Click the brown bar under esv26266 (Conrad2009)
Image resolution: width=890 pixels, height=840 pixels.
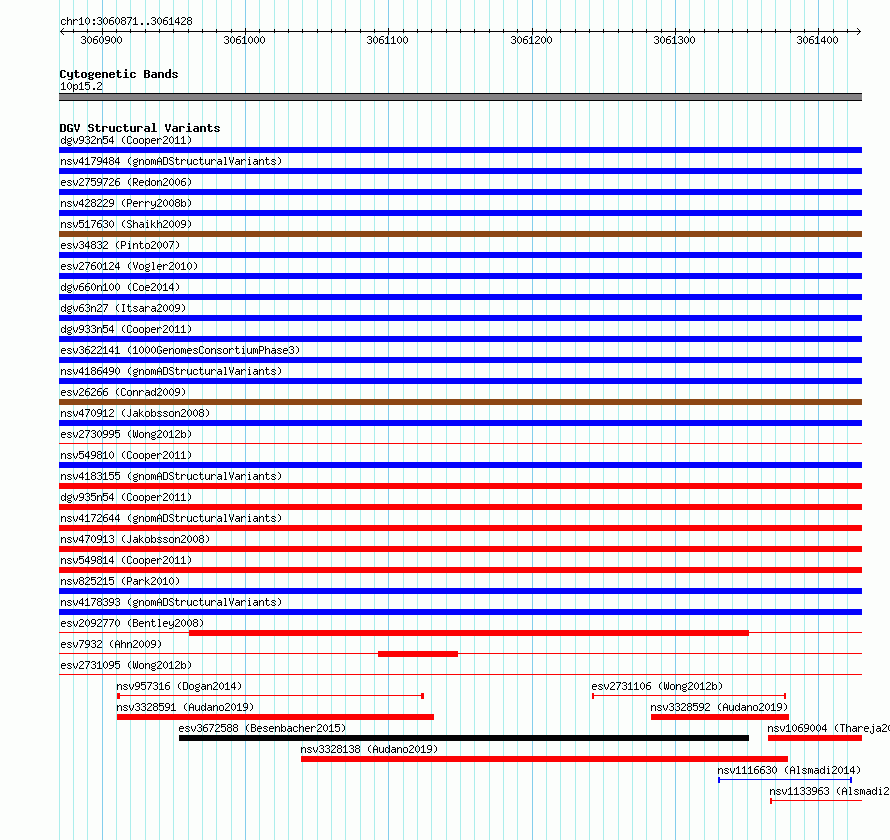(460, 402)
